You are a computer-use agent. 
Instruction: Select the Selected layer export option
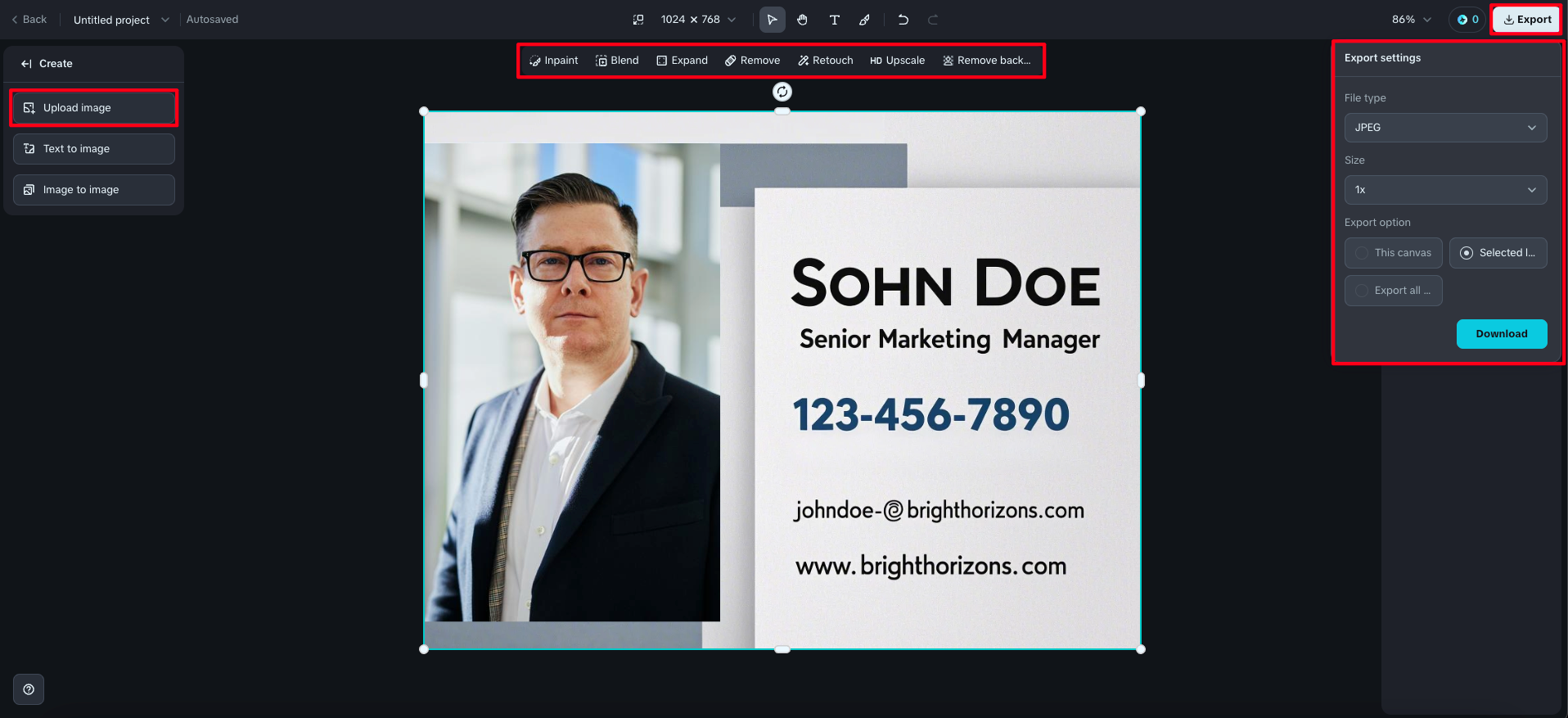coord(1498,253)
